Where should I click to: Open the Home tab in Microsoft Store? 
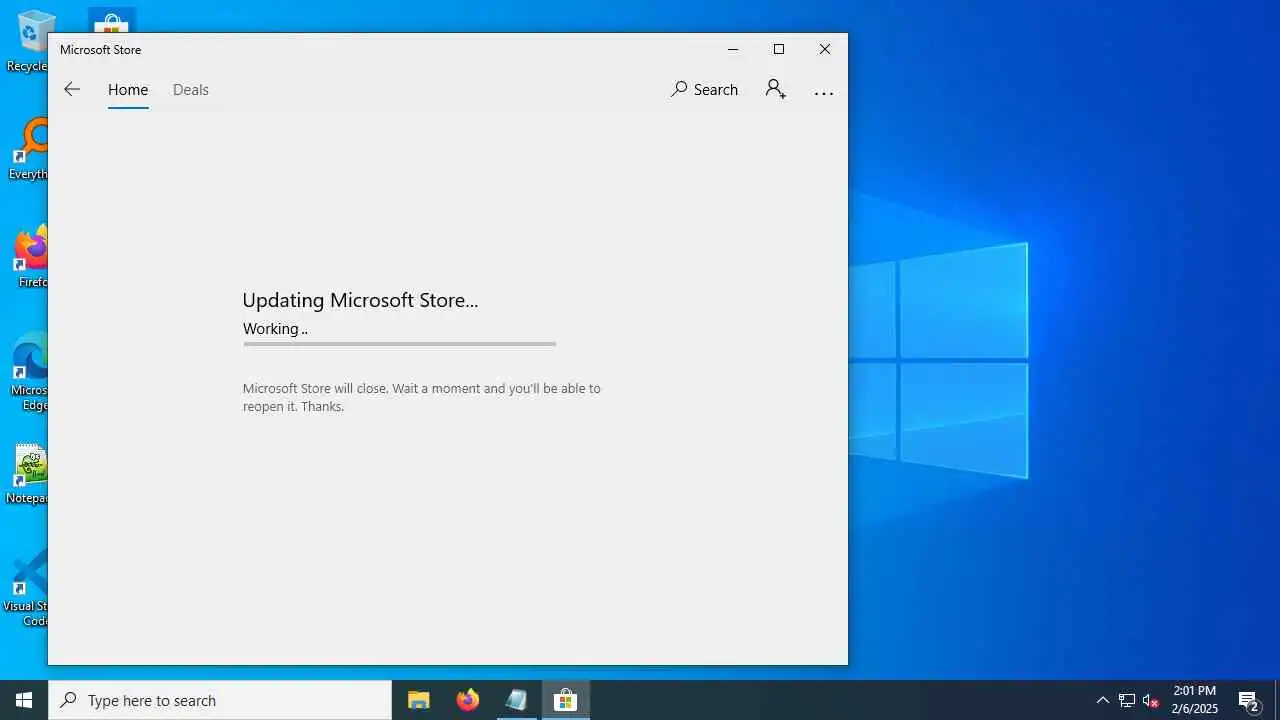(128, 90)
